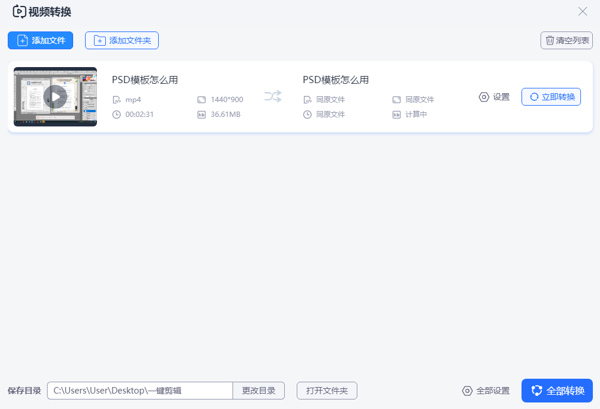Open output folder with 打开文件夹

[x=327, y=391]
